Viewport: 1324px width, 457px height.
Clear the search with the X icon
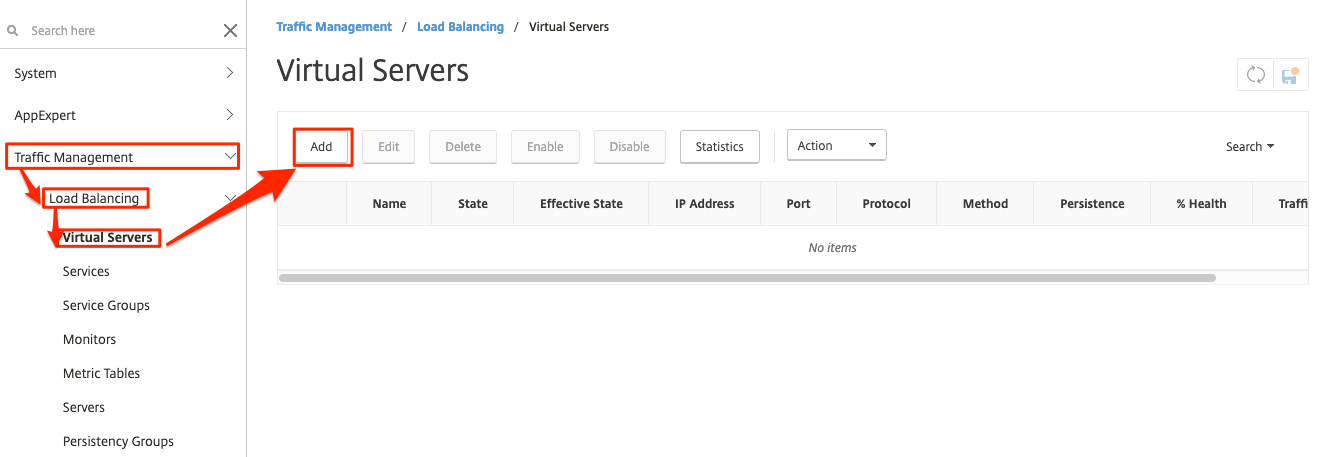[x=230, y=31]
